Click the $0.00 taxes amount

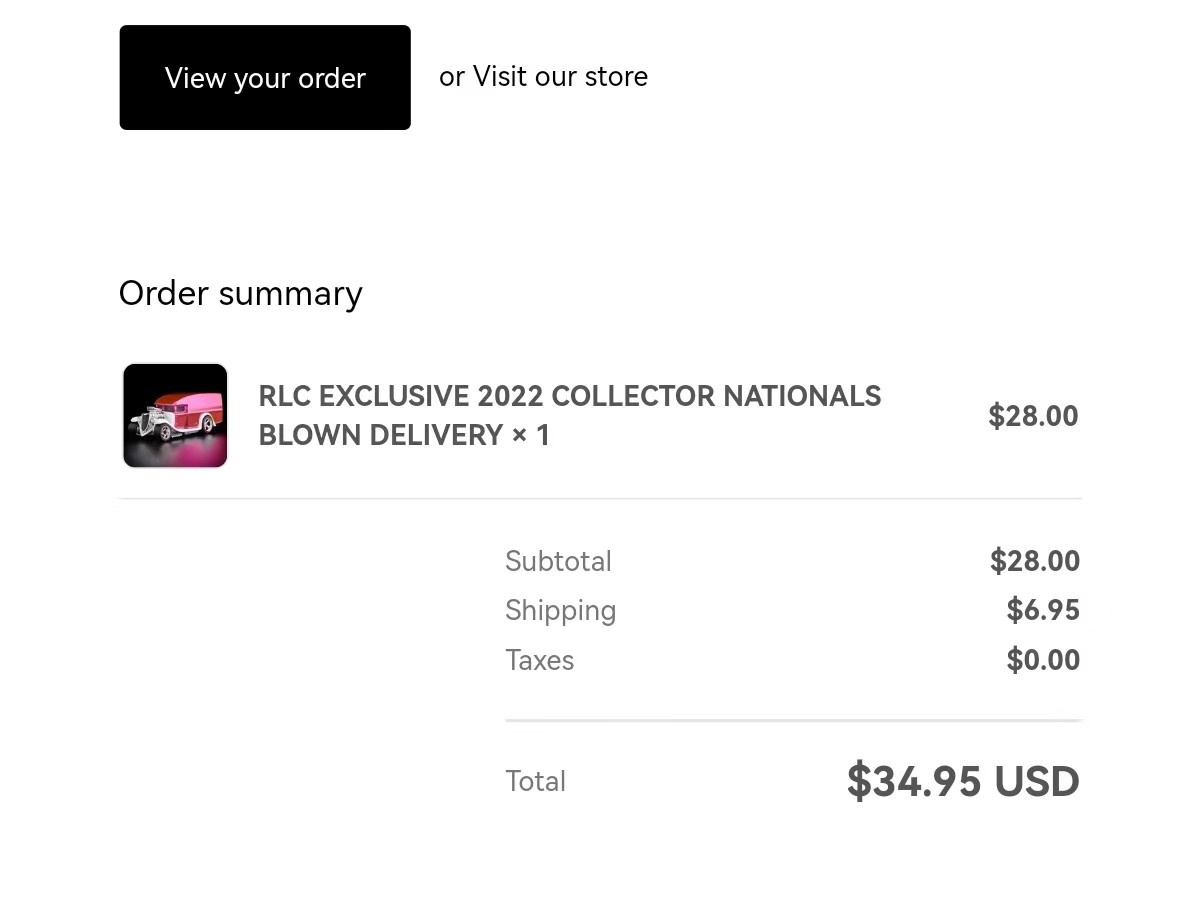1043,660
